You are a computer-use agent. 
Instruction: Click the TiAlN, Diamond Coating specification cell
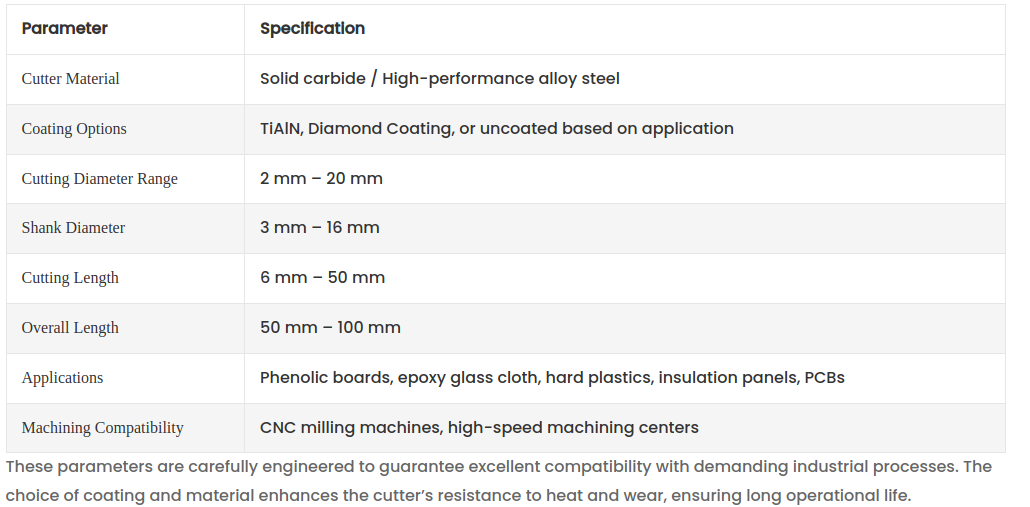point(496,129)
